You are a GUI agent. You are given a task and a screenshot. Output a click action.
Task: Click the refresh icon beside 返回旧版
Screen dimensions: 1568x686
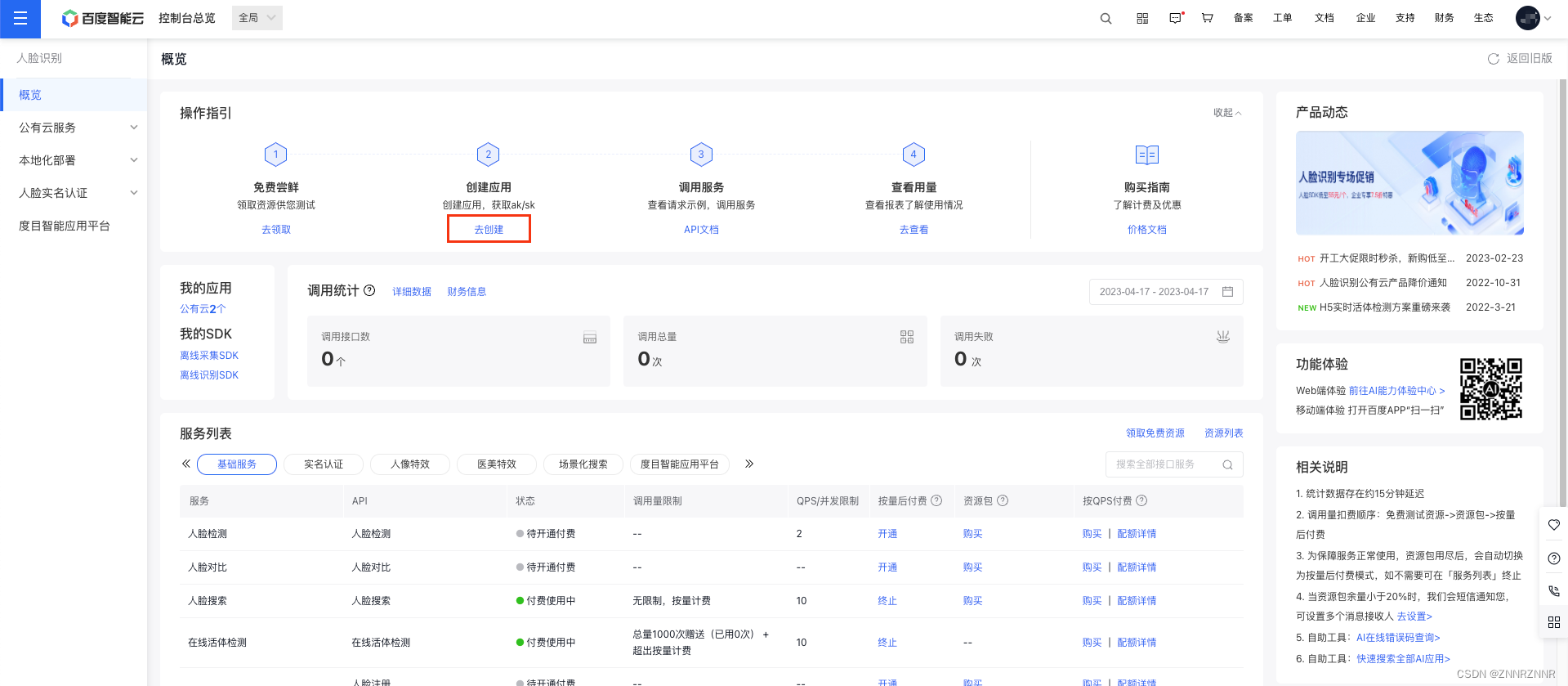coord(1493,59)
